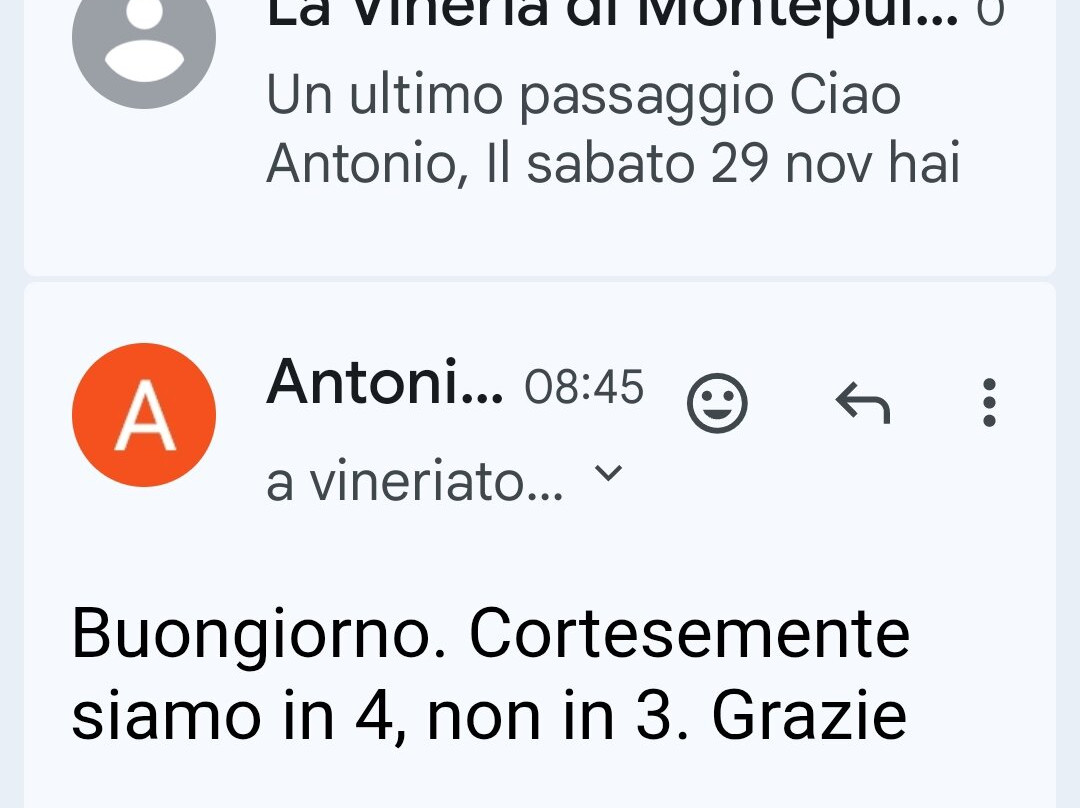Tap the word 'passaggio' in the preview
1080x808 pixels.
(x=647, y=96)
